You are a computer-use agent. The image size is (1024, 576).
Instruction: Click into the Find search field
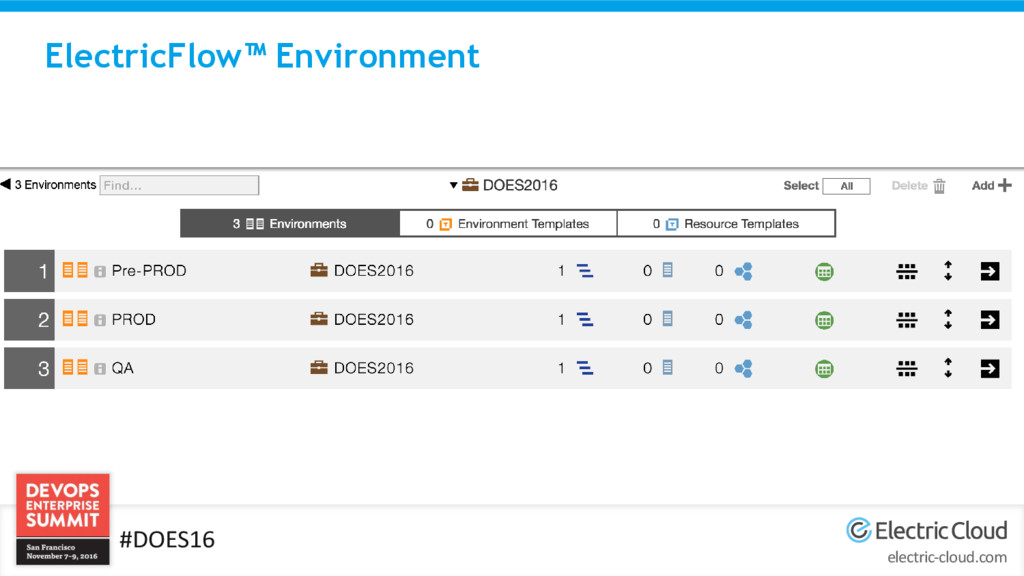(x=180, y=185)
